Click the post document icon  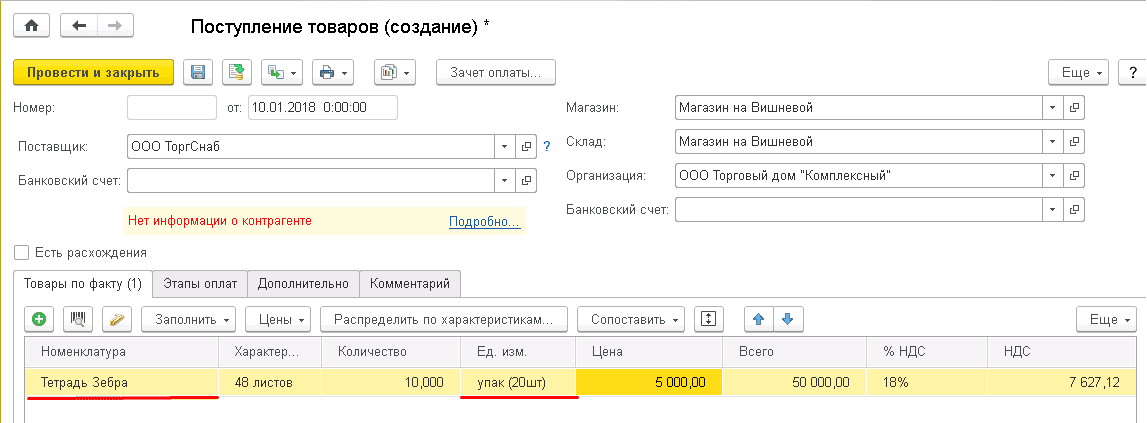point(236,72)
